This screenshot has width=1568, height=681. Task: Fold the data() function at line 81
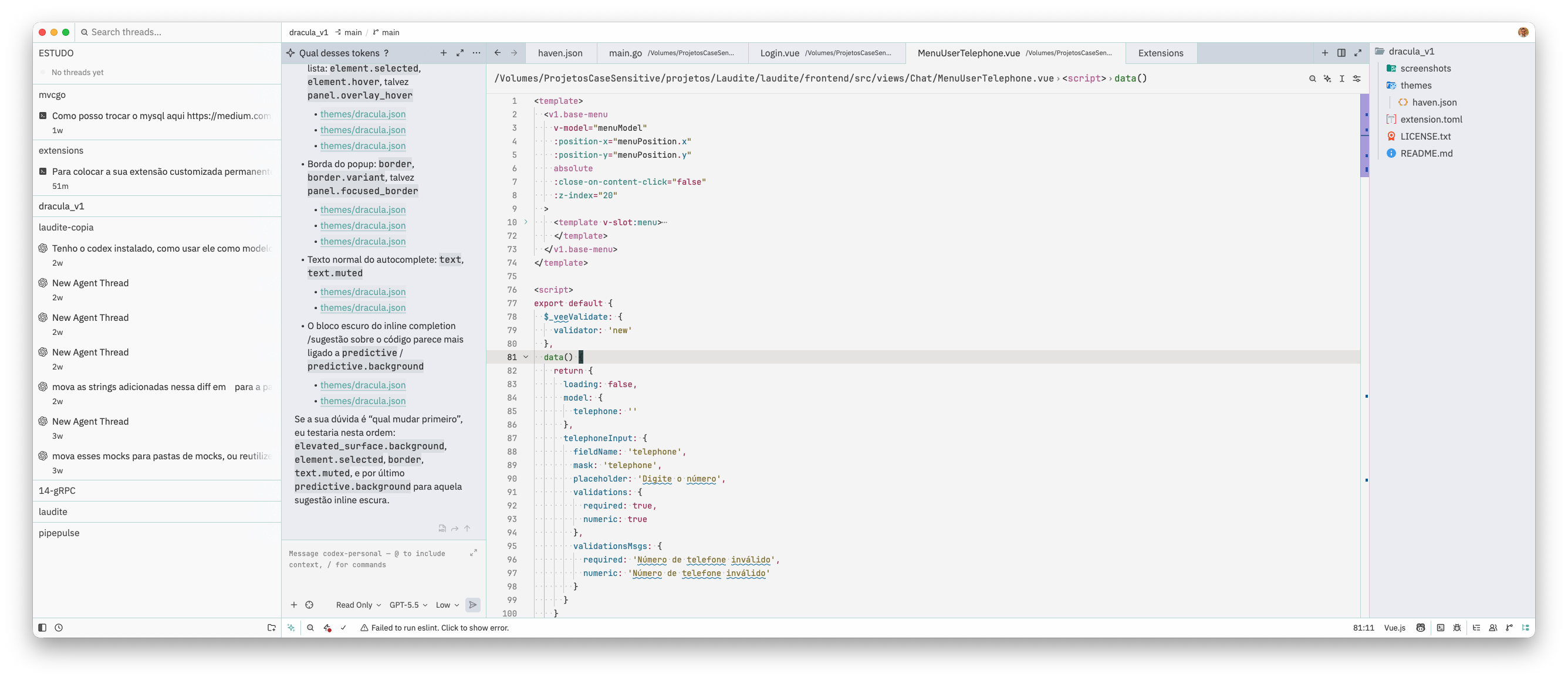(526, 357)
